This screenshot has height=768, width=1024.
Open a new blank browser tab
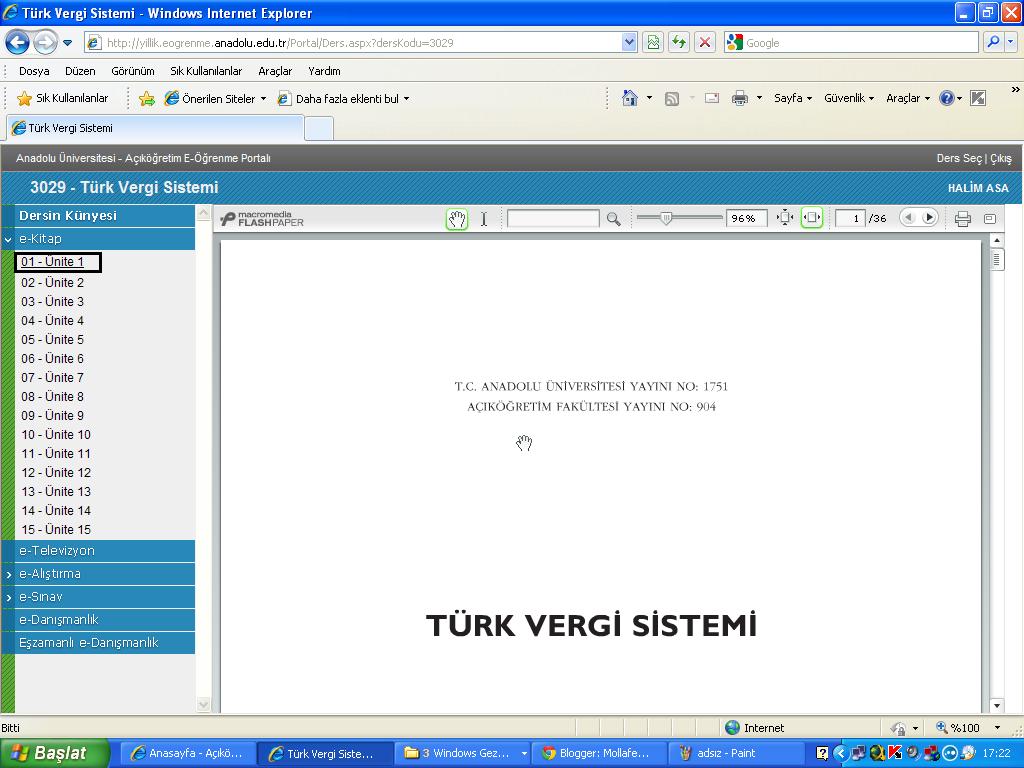tap(319, 129)
